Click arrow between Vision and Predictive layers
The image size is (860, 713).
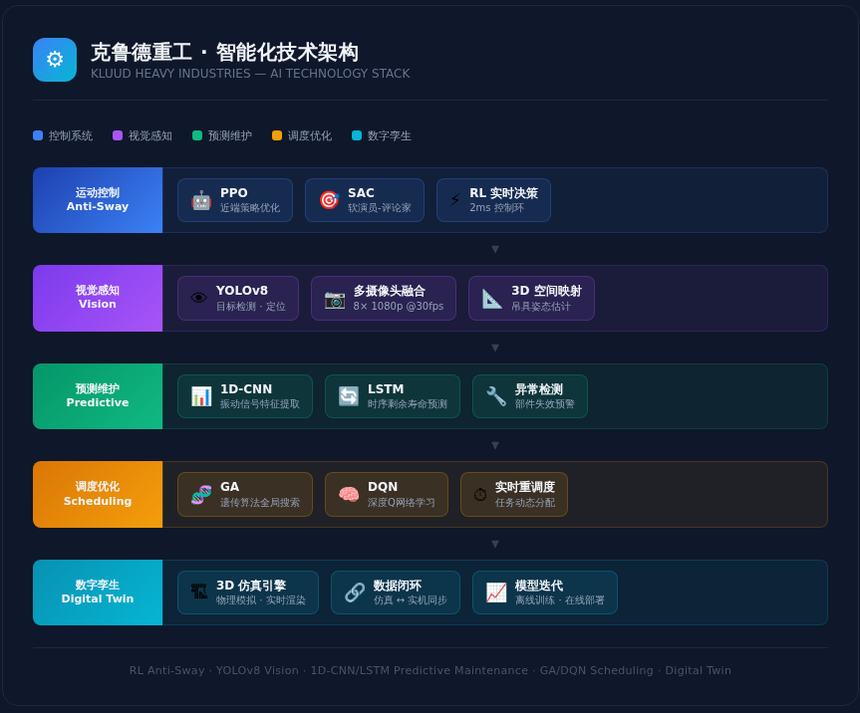pos(495,348)
